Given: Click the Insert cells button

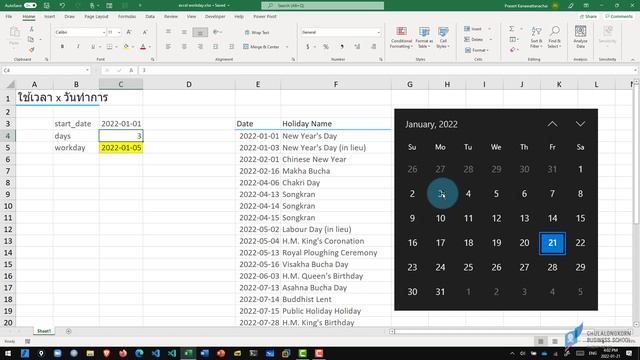Looking at the screenshot, I should (x=473, y=29).
